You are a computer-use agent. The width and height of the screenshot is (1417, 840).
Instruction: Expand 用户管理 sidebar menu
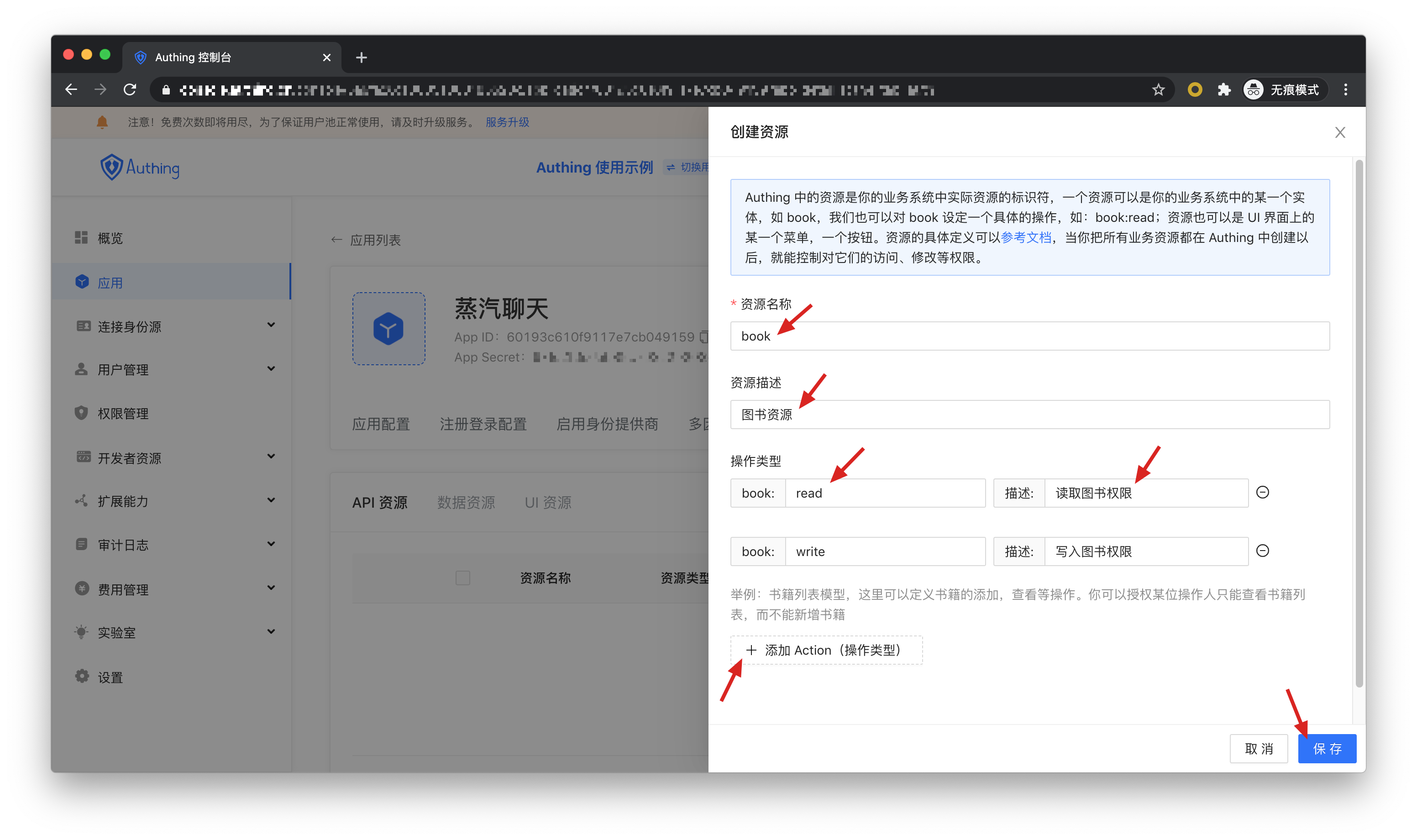click(271, 369)
